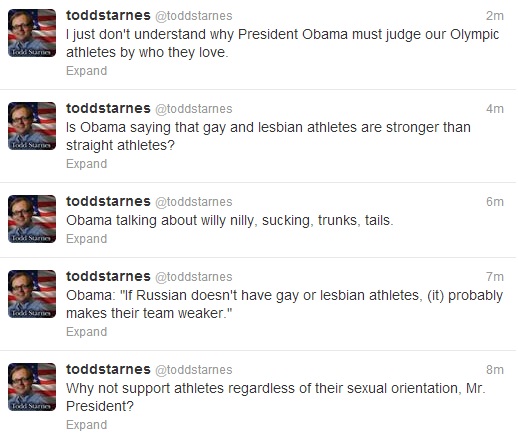Open the 4m timestamp link
The width and height of the screenshot is (518, 439).
point(495,109)
